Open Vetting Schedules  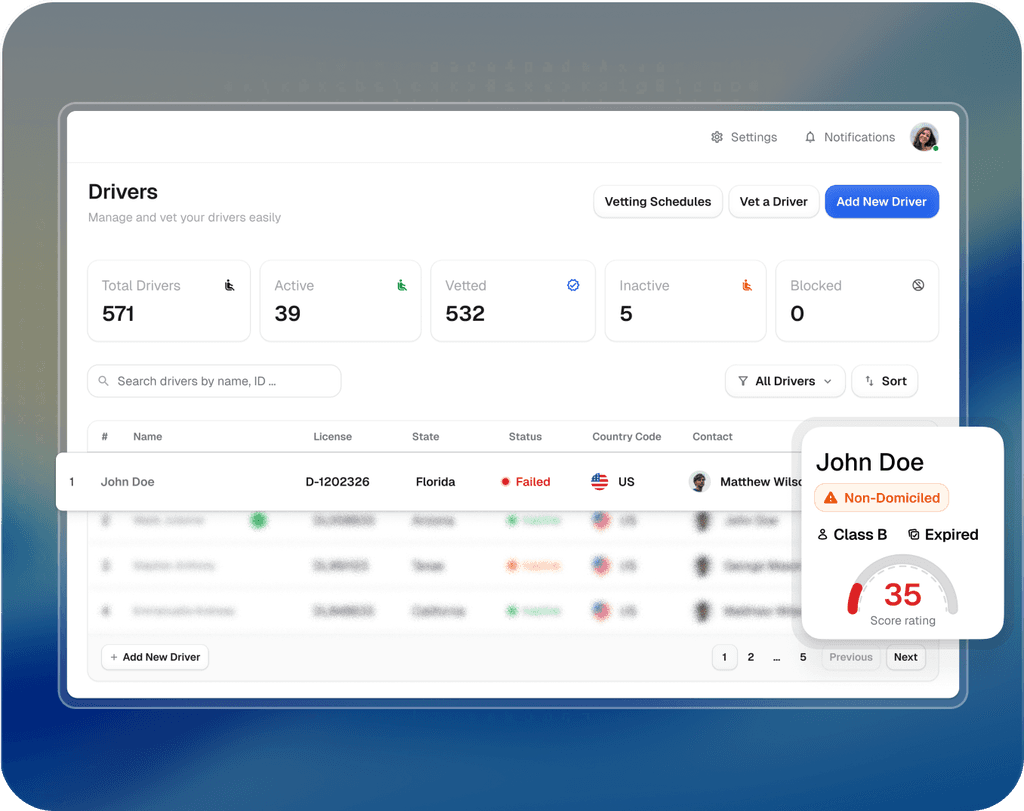click(x=657, y=201)
